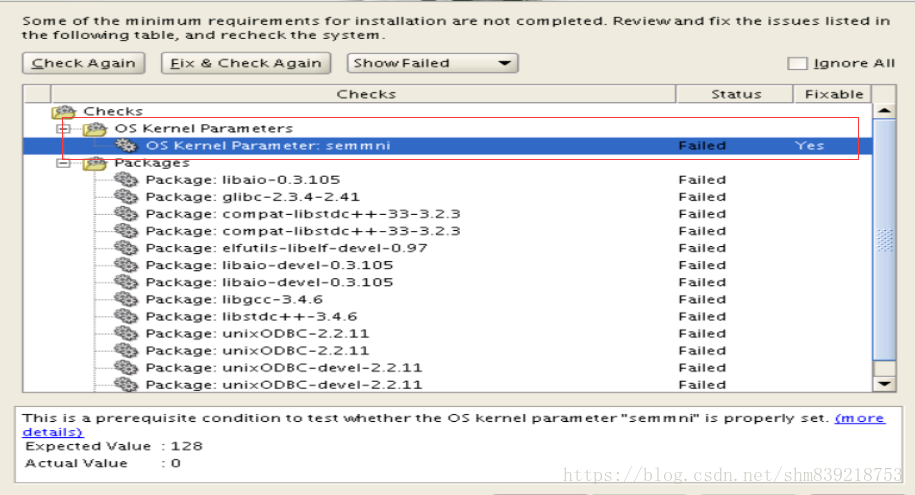Click the Packages folder icon
Viewport: 915px width, 495px height.
96,163
